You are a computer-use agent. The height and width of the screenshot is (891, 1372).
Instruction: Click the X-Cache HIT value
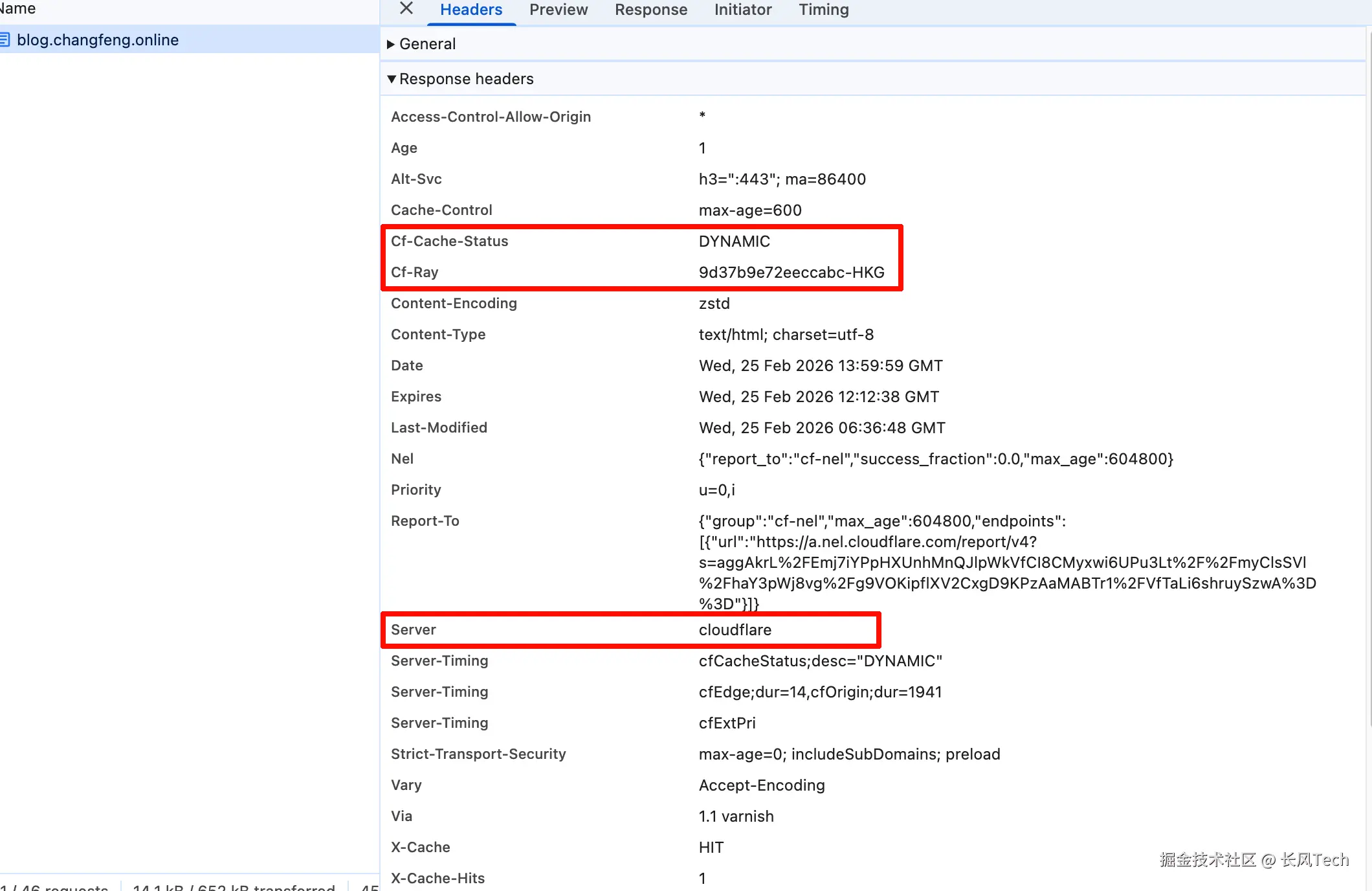[711, 848]
